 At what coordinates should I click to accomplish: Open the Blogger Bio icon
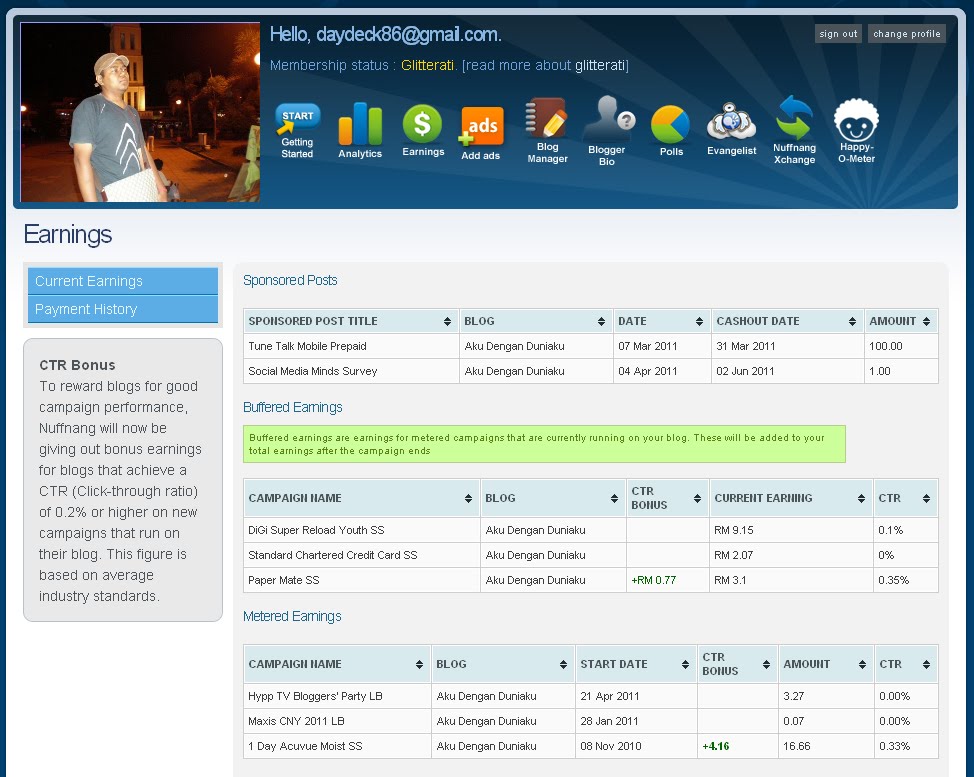607,130
